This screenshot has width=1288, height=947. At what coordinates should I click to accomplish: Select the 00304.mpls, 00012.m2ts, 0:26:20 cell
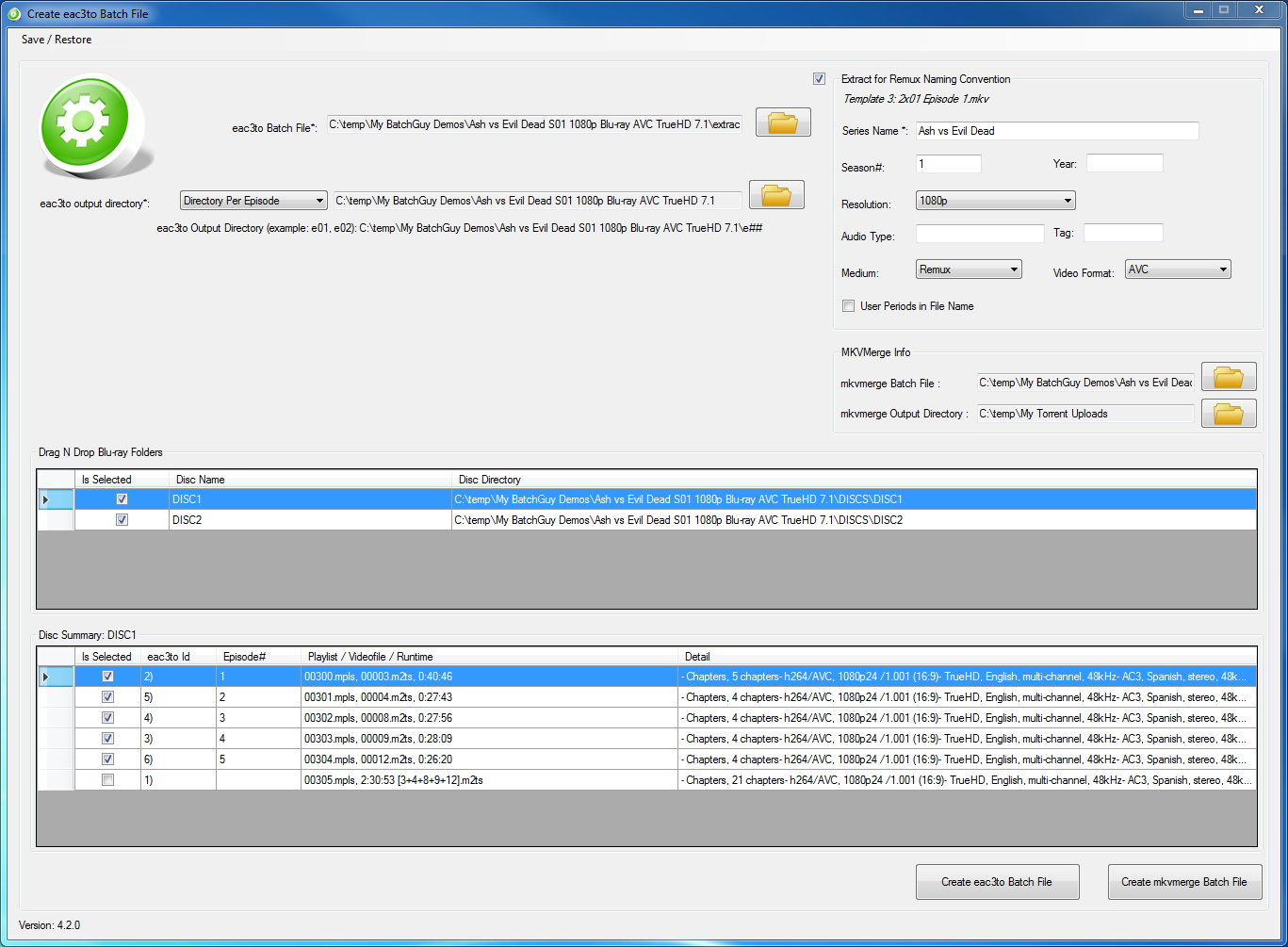coord(489,759)
